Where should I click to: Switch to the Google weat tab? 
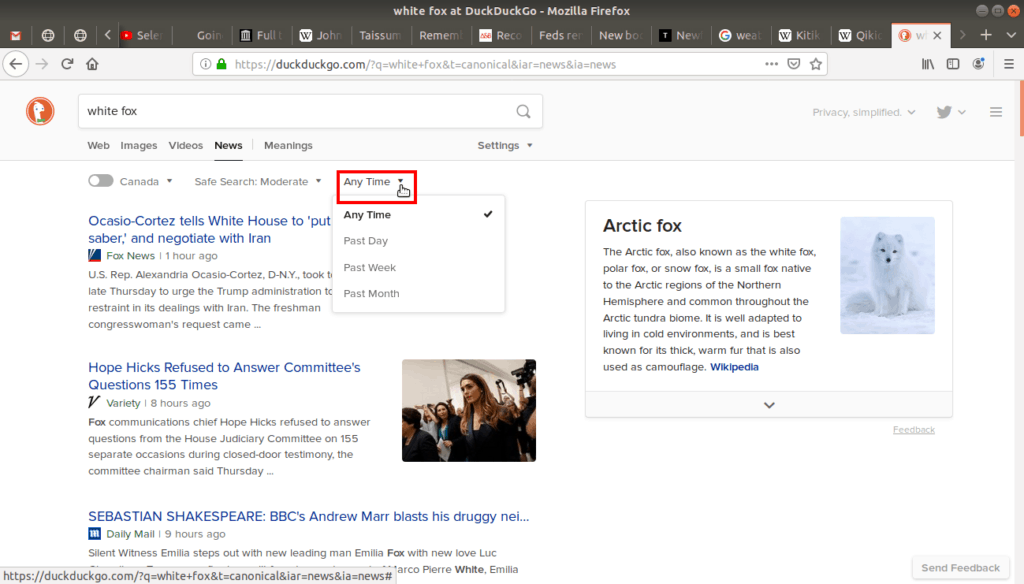click(741, 35)
